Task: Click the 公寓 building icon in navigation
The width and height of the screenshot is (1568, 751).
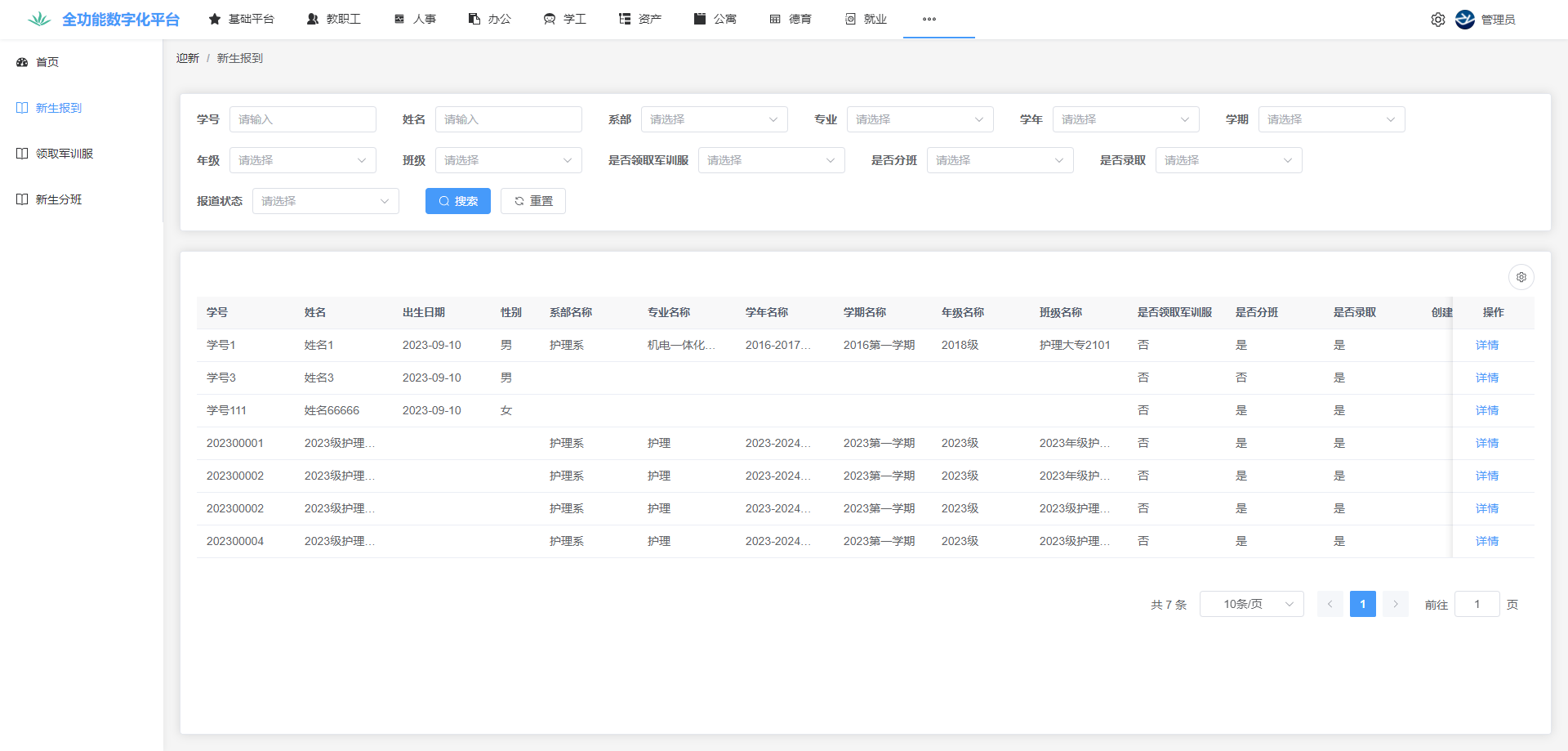Action: tap(700, 19)
